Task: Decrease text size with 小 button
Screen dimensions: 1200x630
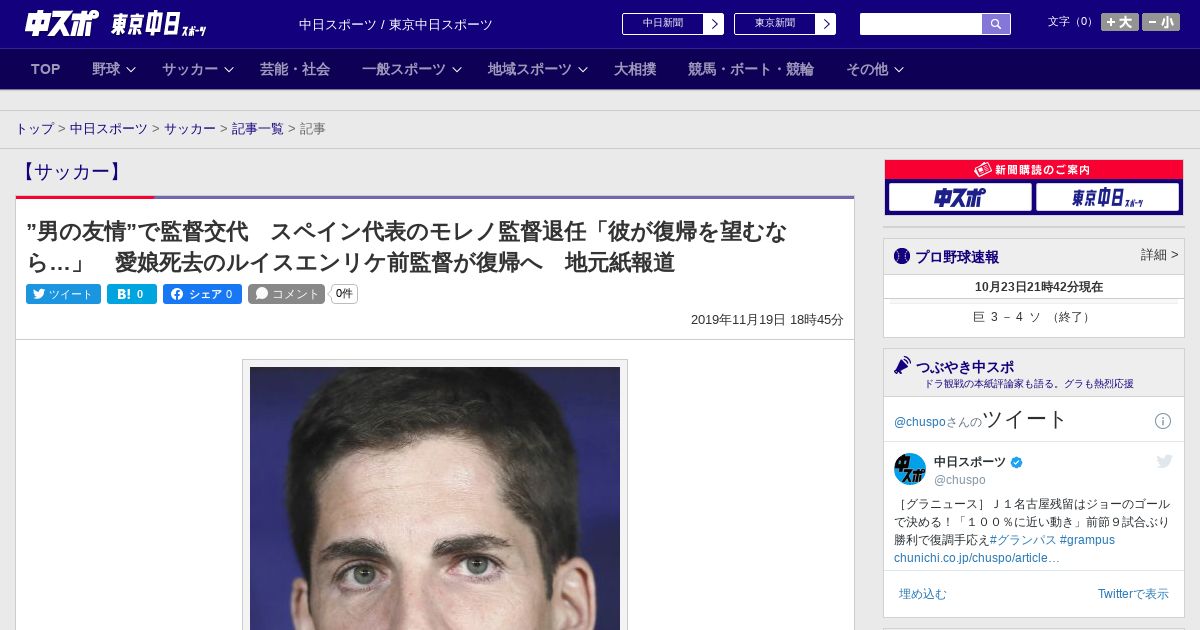Action: pos(1161,22)
